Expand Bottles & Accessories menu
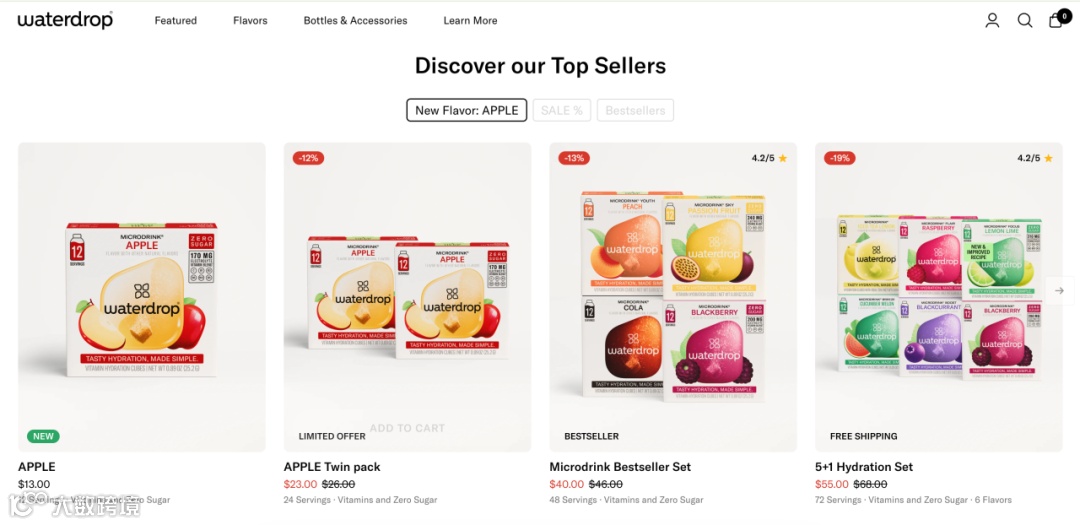 click(355, 21)
